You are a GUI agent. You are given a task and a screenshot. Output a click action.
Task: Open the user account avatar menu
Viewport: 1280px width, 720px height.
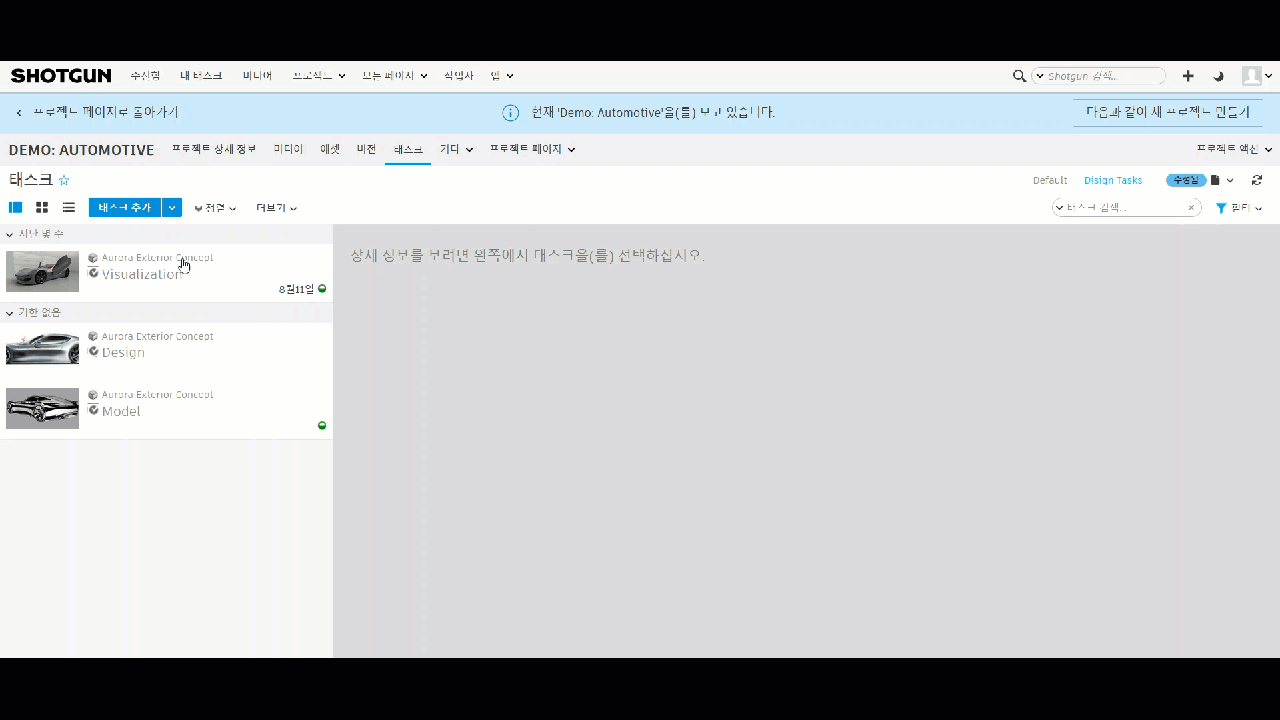(1253, 75)
